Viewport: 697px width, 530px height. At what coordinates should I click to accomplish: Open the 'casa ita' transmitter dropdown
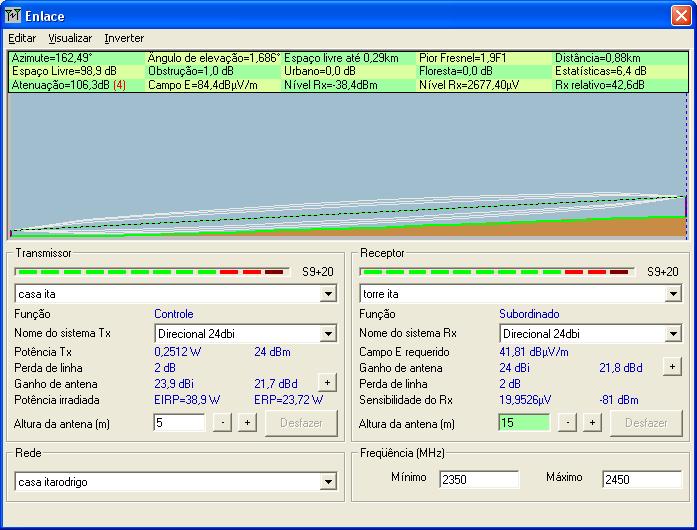328,294
